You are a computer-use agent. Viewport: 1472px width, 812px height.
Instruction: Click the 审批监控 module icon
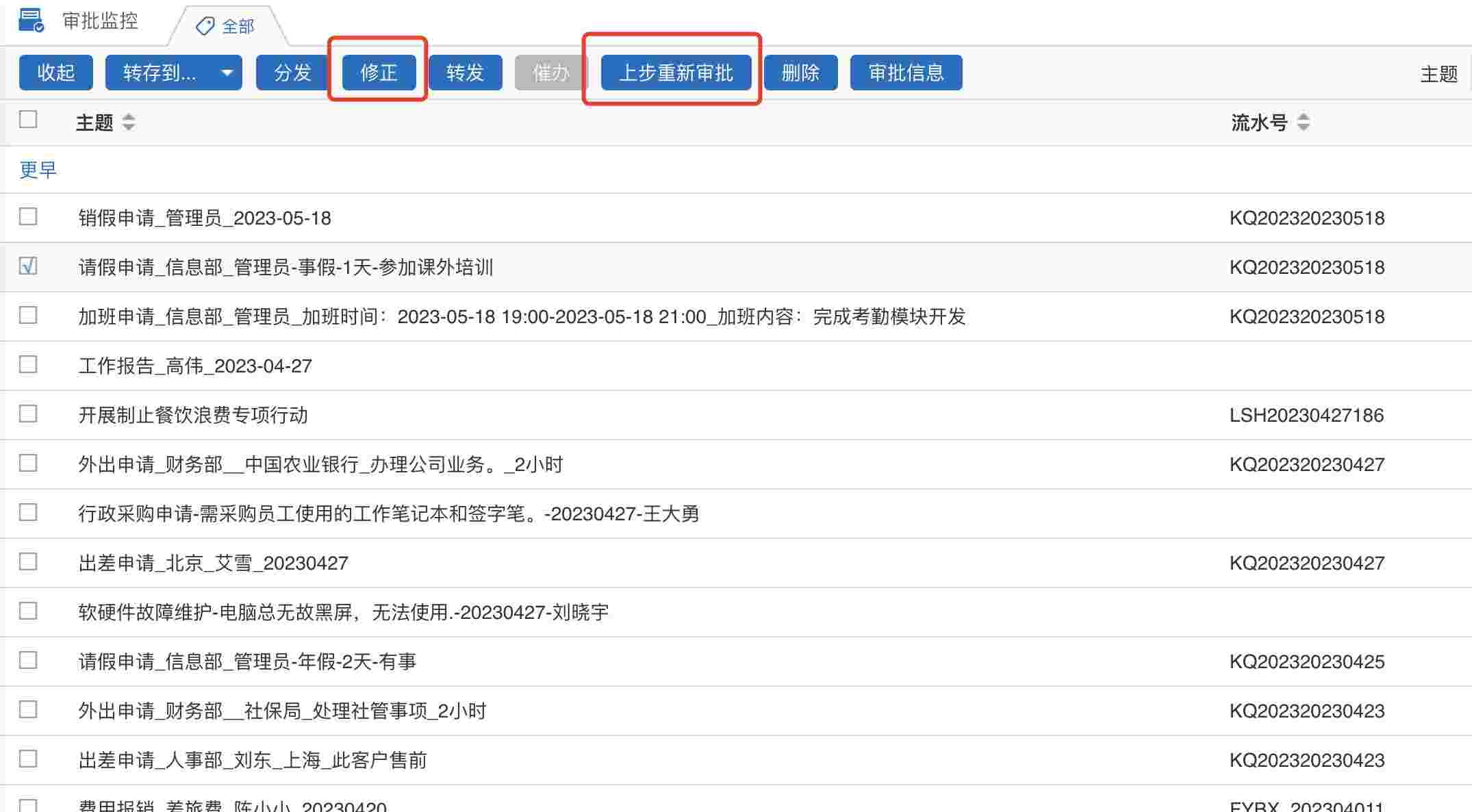(31, 20)
